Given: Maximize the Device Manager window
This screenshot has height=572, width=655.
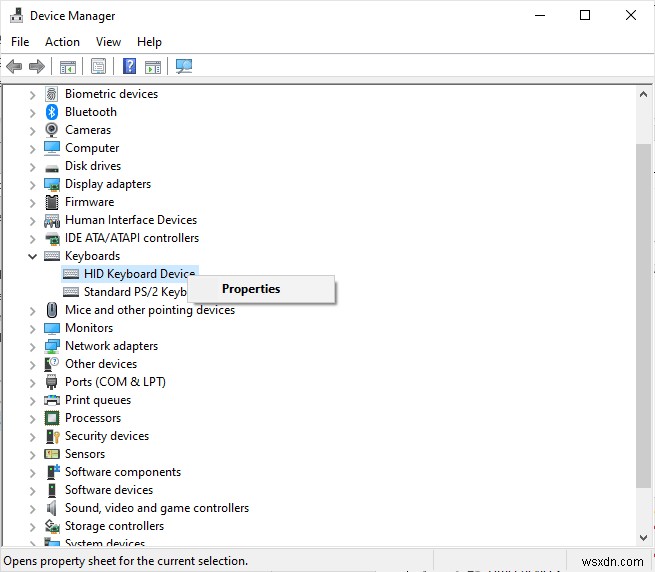Looking at the screenshot, I should coord(585,15).
